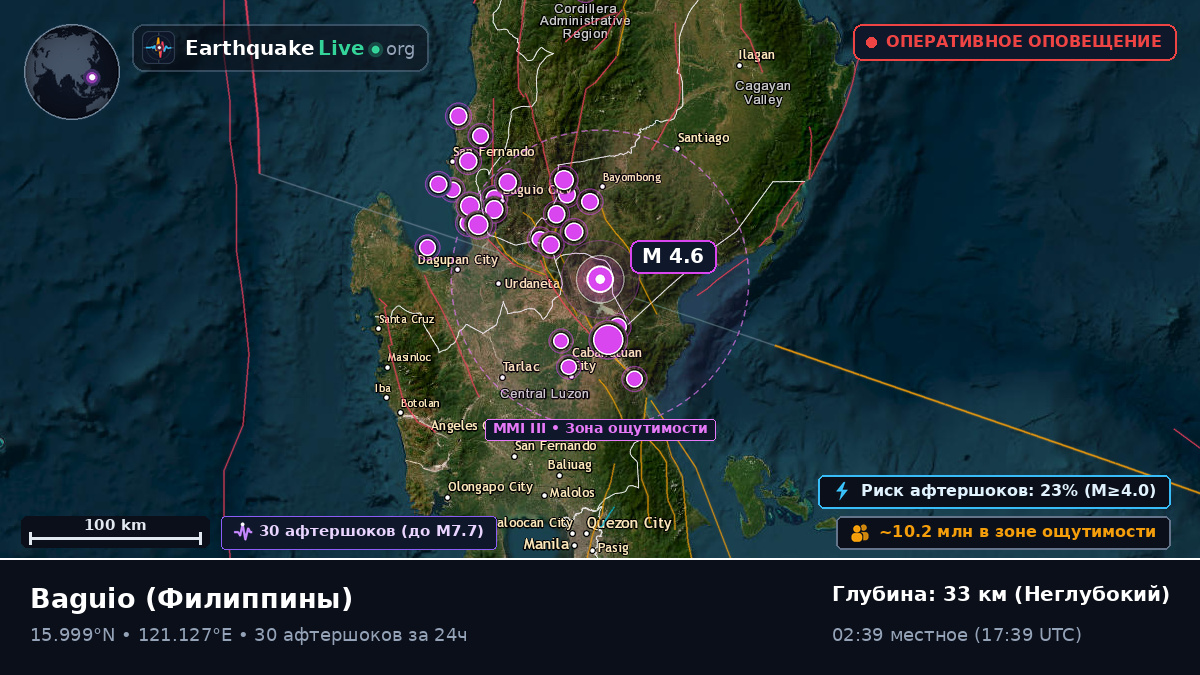Image resolution: width=1200 pixels, height=675 pixels.
Task: Select the aftershock marker above Dagupan City label
Action: [427, 247]
